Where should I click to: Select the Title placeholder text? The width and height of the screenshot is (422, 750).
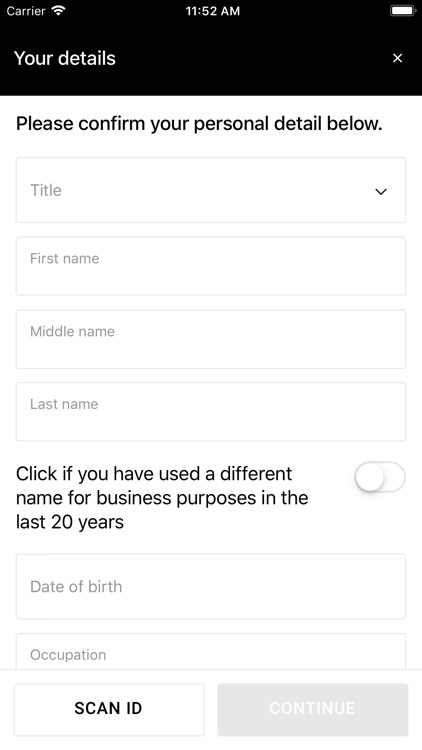click(46, 190)
